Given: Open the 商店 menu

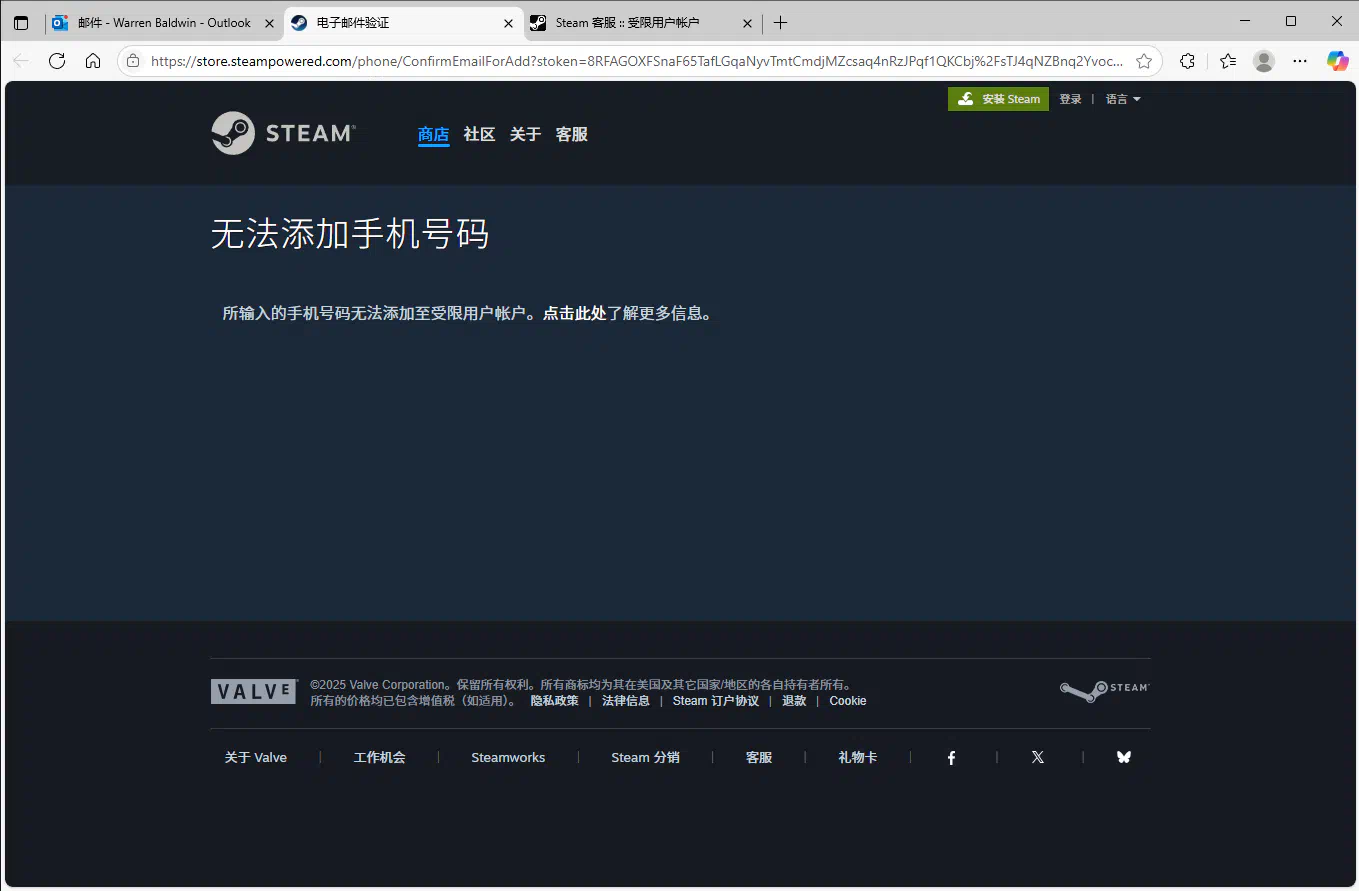Looking at the screenshot, I should [x=434, y=134].
